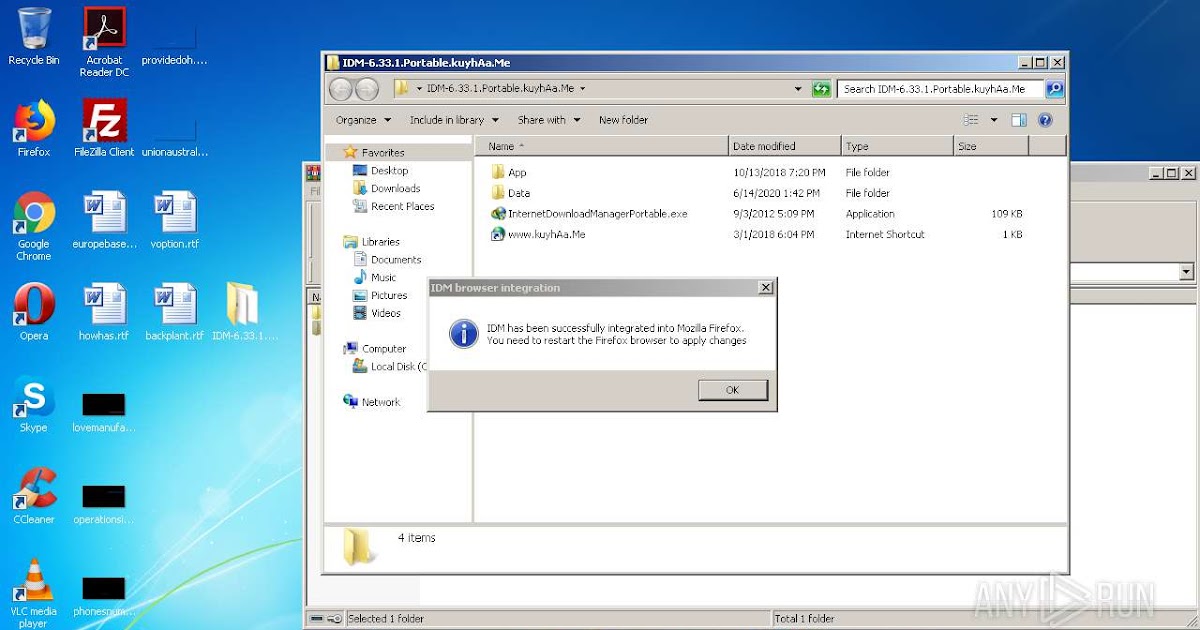The image size is (1200, 630).
Task: Launch Opera browser shortcut
Action: [x=34, y=312]
